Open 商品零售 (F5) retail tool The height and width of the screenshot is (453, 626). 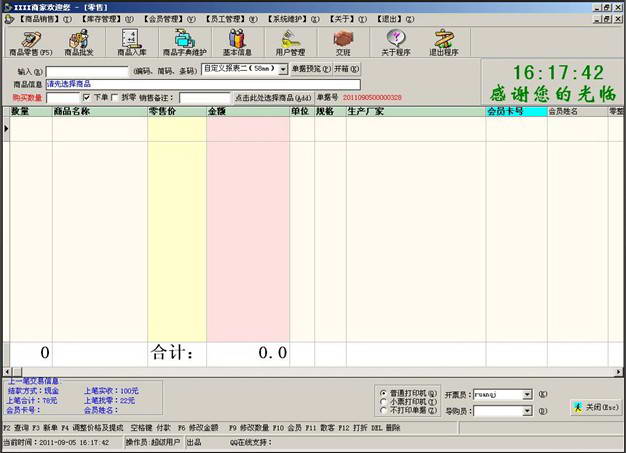click(30, 43)
